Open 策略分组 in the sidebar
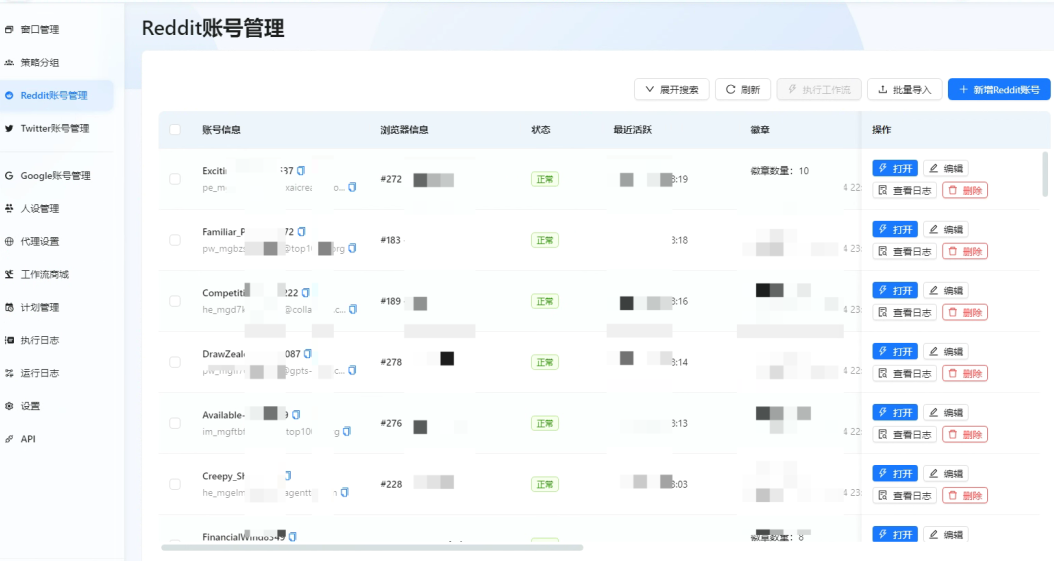The width and height of the screenshot is (1054, 561). (x=40, y=62)
